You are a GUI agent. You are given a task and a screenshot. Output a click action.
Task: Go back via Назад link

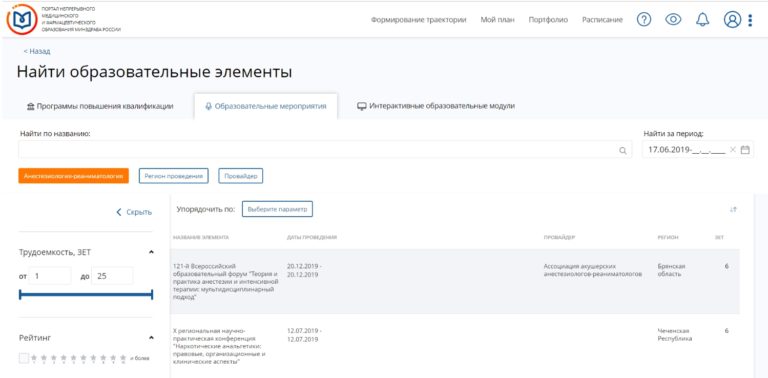[37, 51]
